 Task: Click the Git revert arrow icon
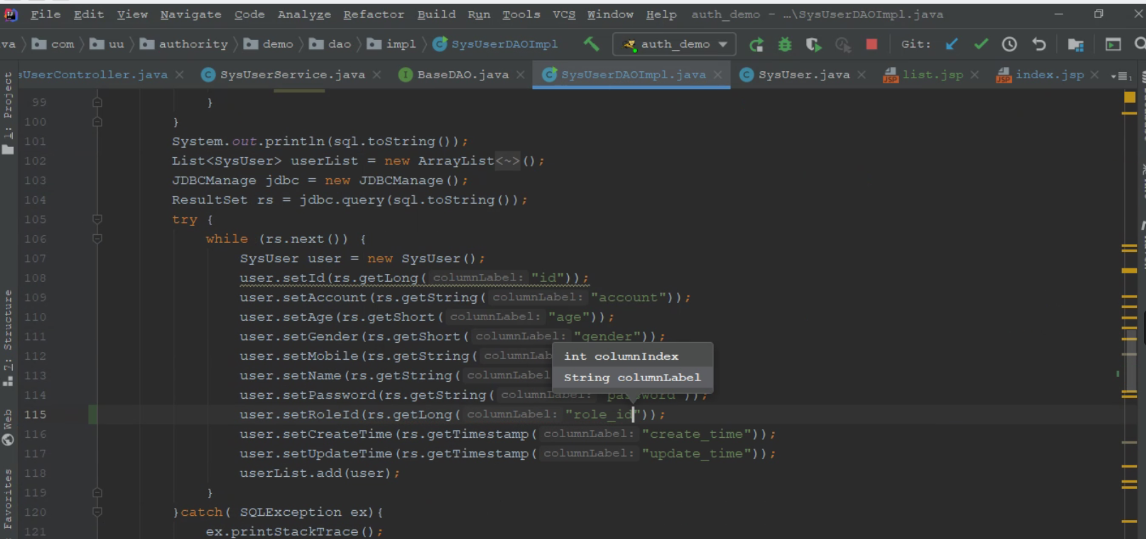click(x=1038, y=45)
